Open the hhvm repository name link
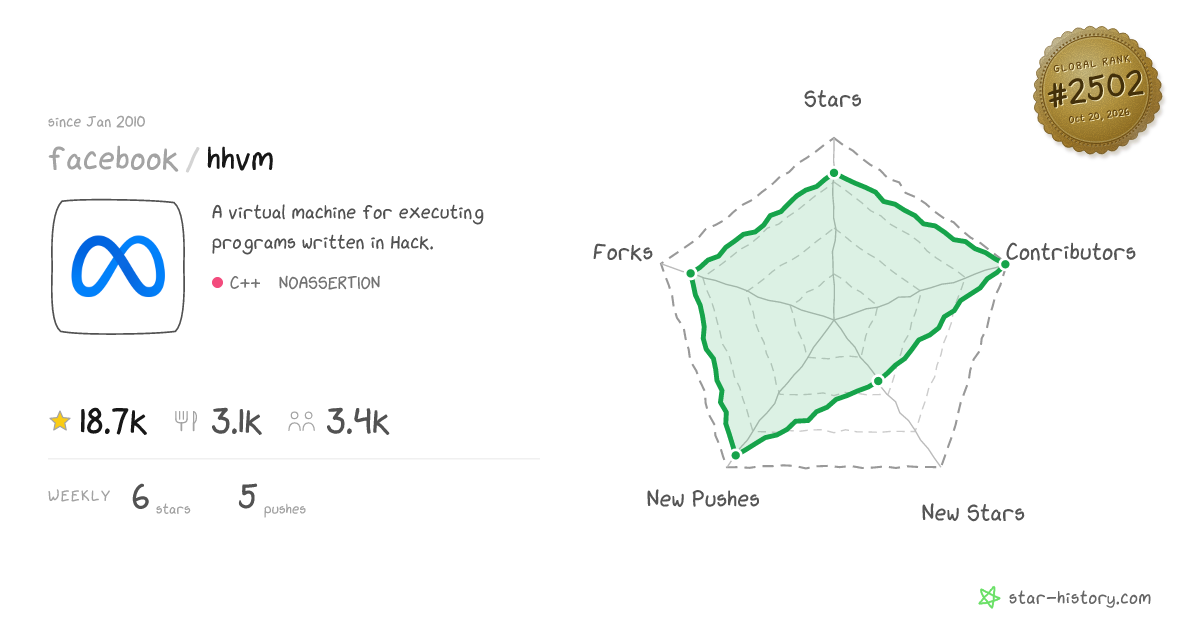Image resolution: width=1200 pixels, height=630 pixels. 240,158
